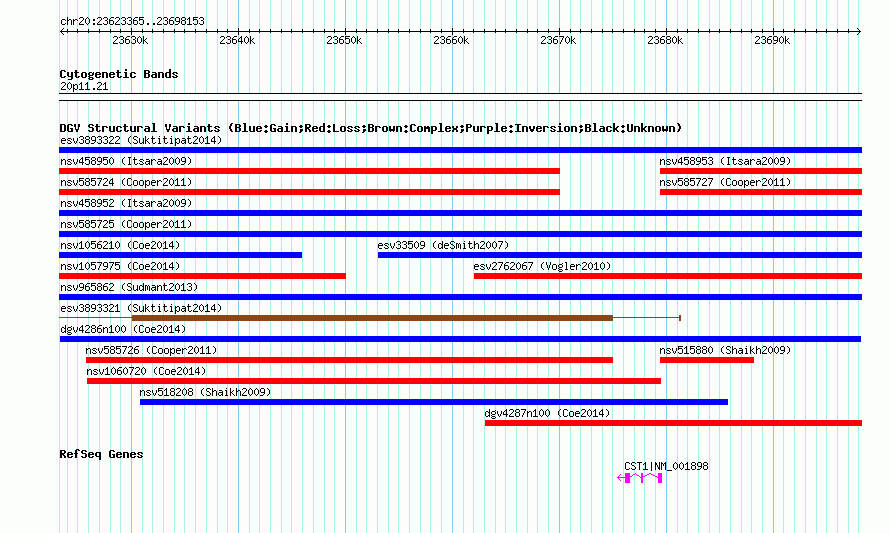
Task: Click the 23660k ruler mark
Action: coord(451,40)
